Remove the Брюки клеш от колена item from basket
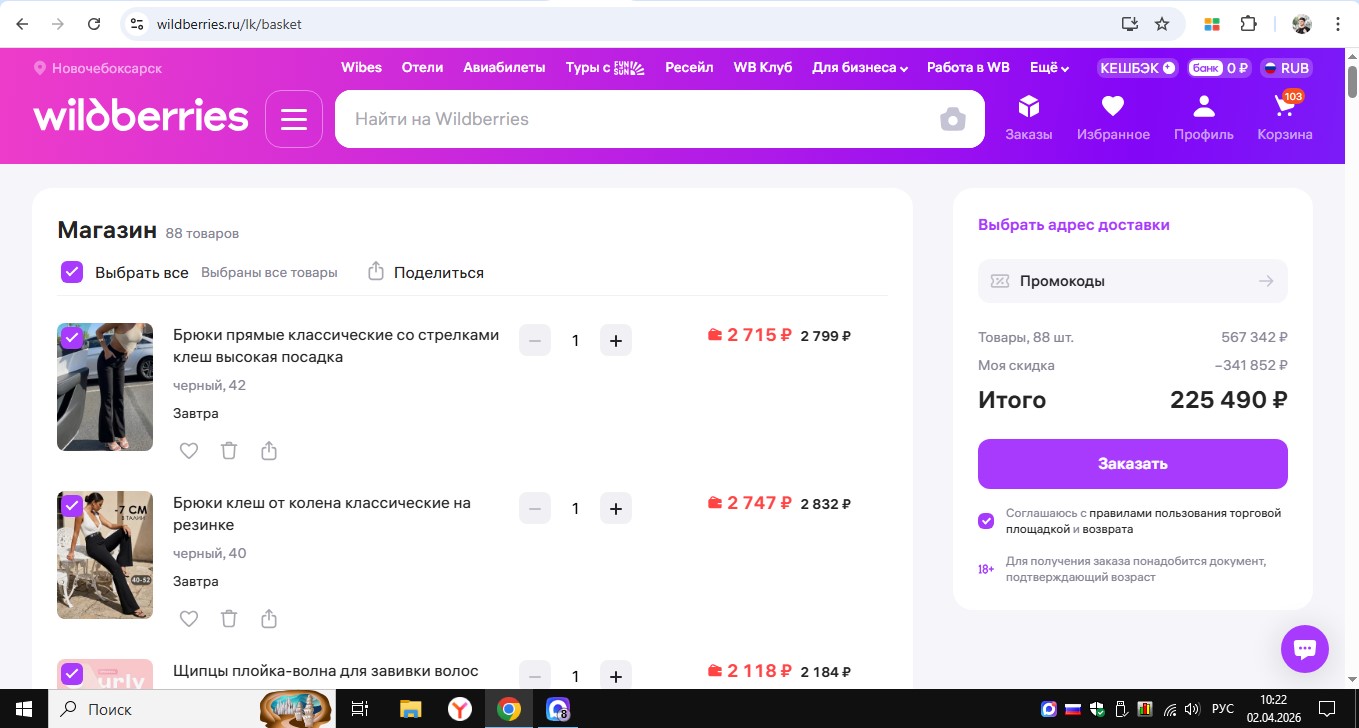This screenshot has height=728, width=1359. point(229,619)
